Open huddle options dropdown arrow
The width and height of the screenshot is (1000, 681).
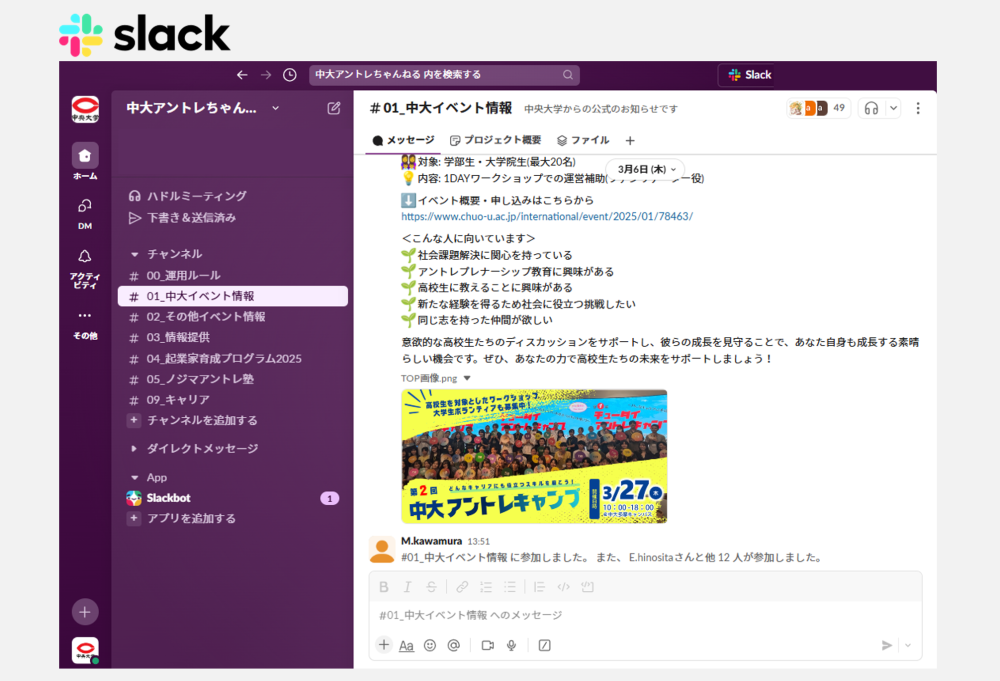point(893,108)
